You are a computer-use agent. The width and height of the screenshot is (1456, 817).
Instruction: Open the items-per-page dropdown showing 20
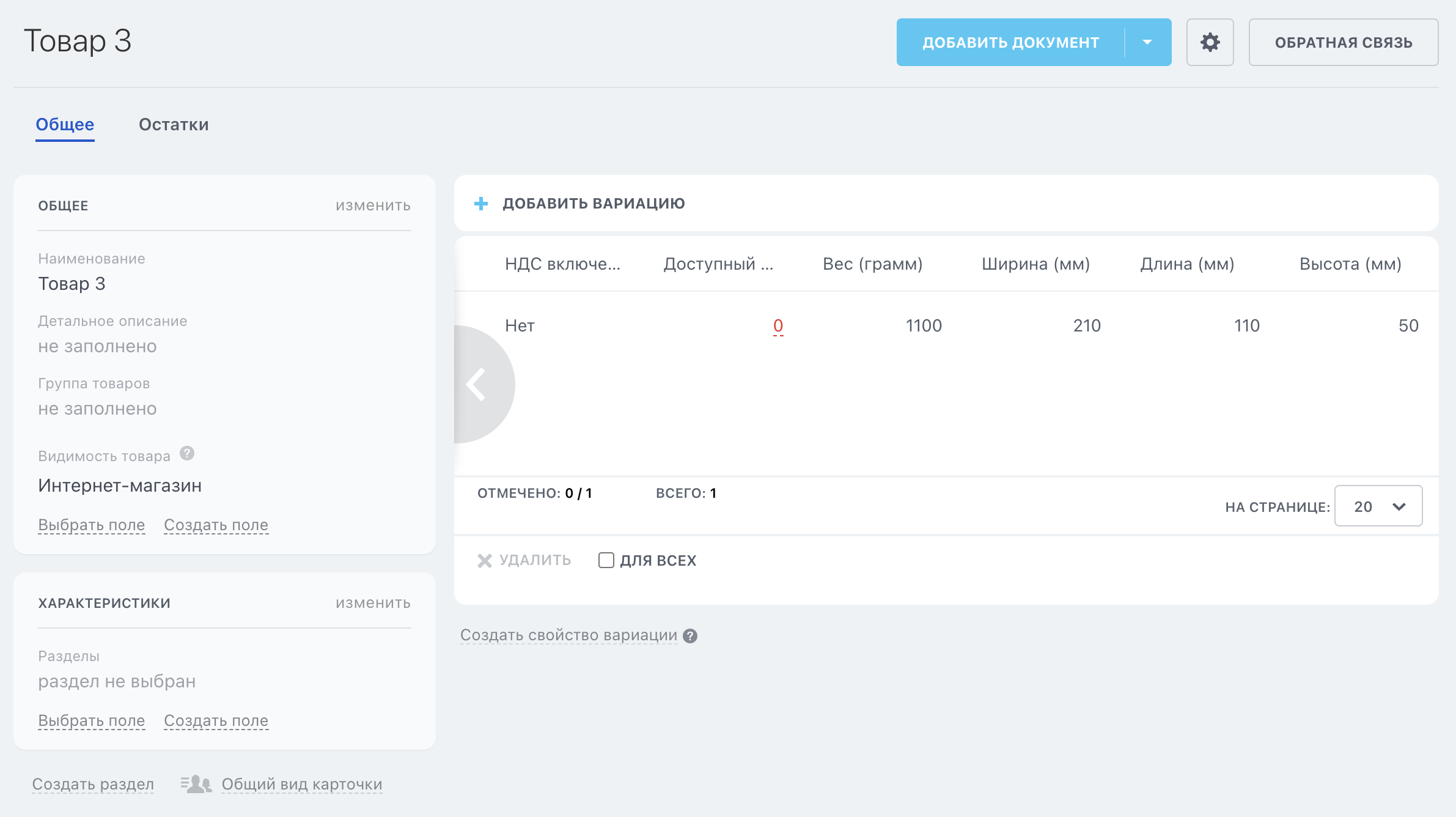(x=1378, y=506)
